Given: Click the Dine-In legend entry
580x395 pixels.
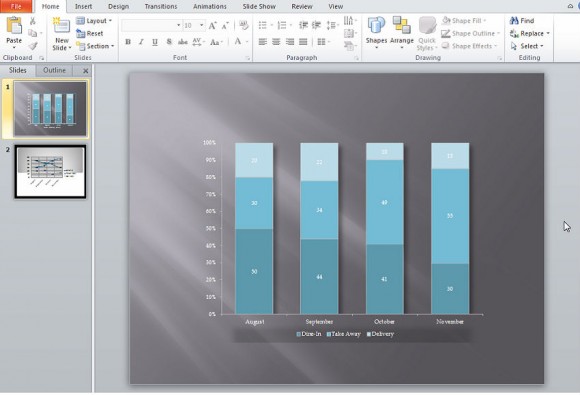Looking at the screenshot, I should (309, 334).
